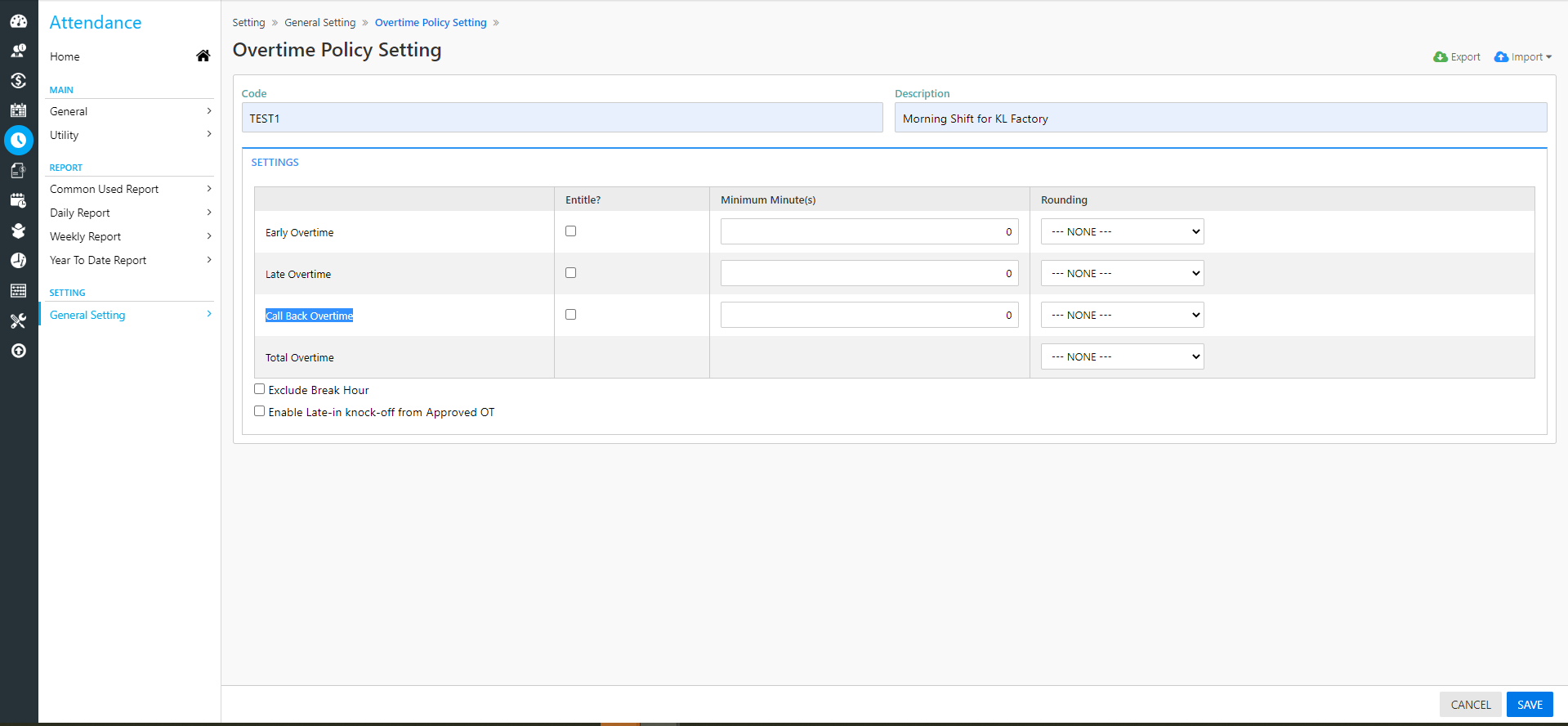The width and height of the screenshot is (1568, 726).
Task: Expand the Utility menu chevron
Action: 209,134
